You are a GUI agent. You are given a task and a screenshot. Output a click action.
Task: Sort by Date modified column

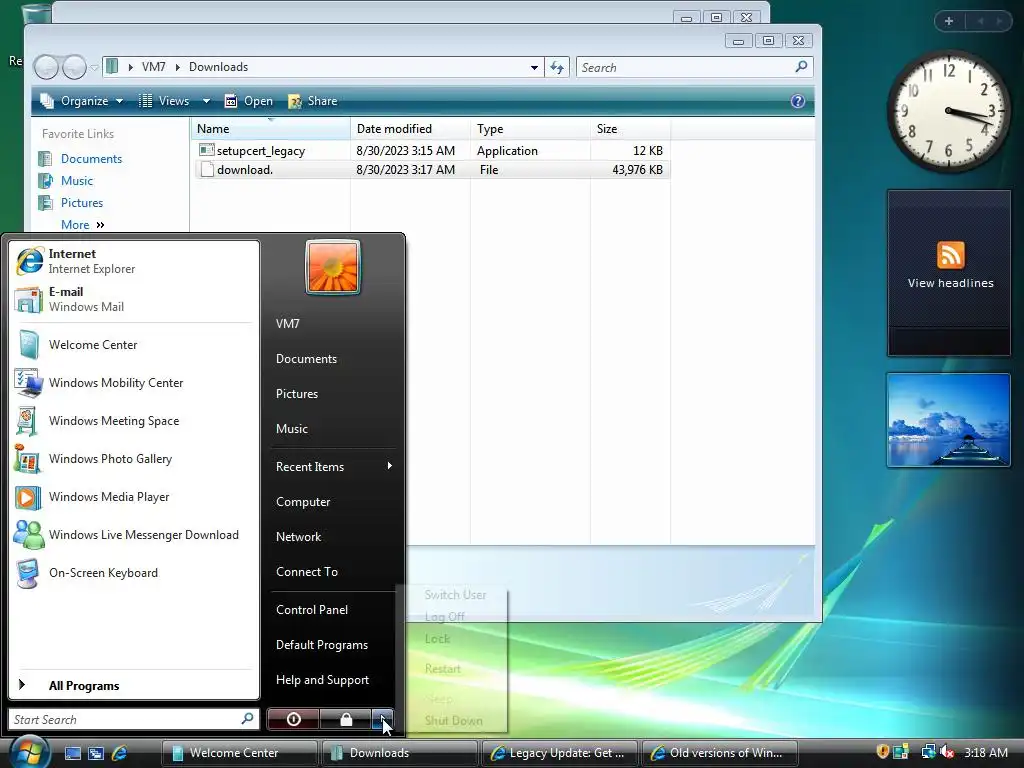[410, 129]
